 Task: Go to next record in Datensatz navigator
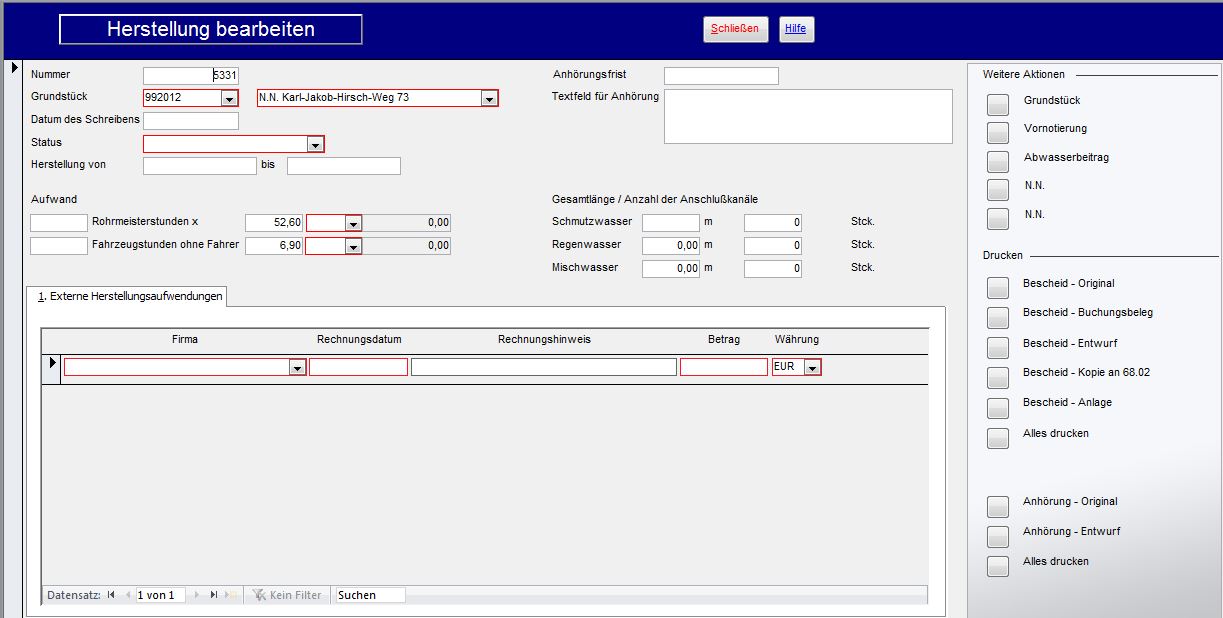(196, 595)
